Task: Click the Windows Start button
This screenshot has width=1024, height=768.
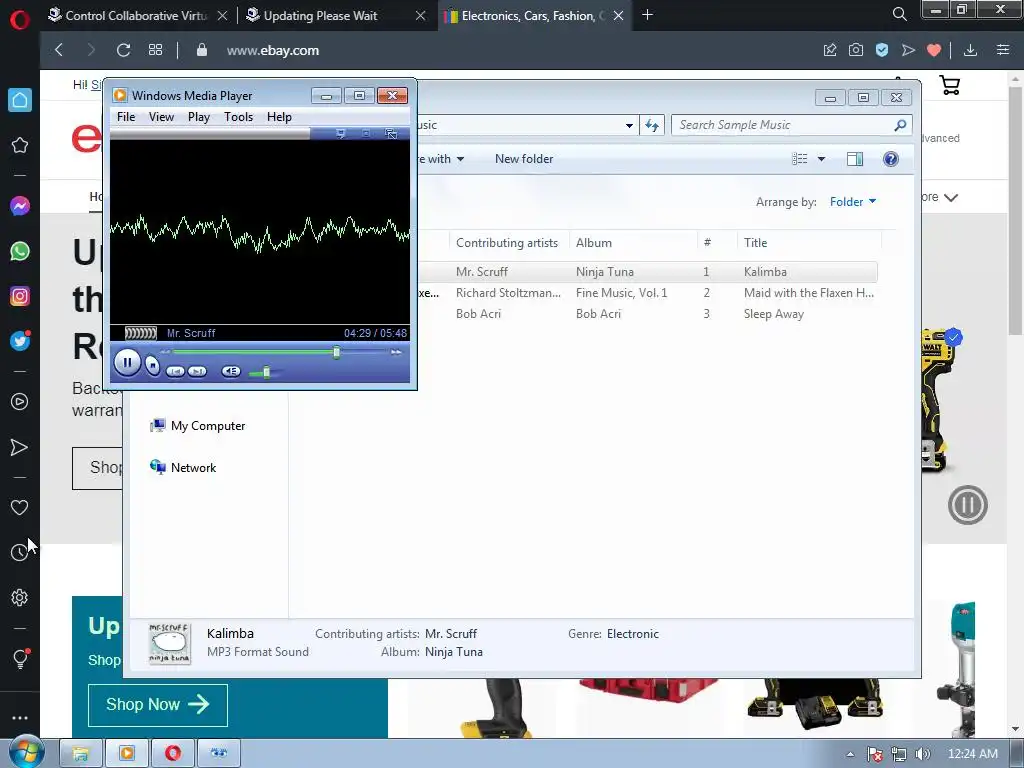Action: [x=25, y=753]
